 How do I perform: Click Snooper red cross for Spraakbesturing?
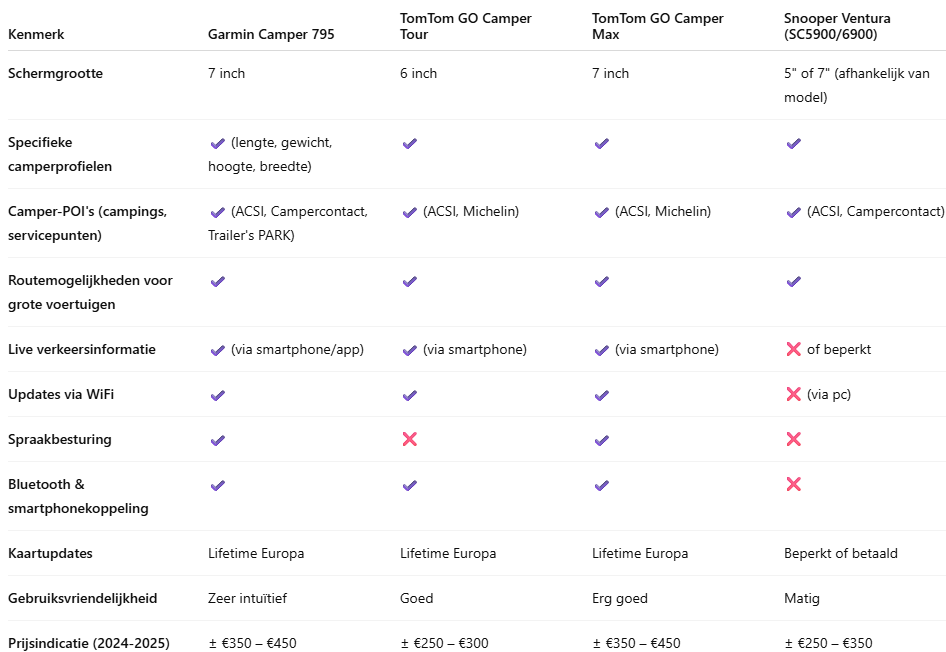(x=793, y=439)
